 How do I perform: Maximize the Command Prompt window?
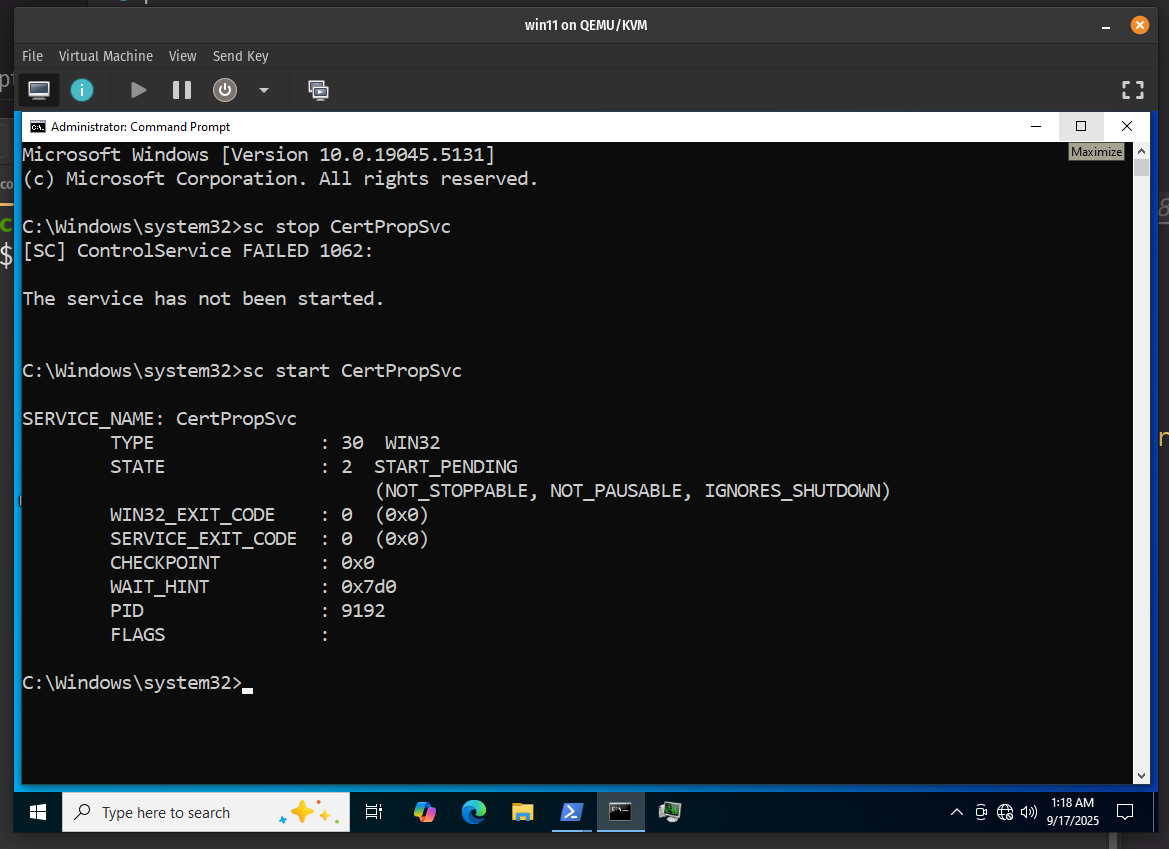click(1081, 127)
